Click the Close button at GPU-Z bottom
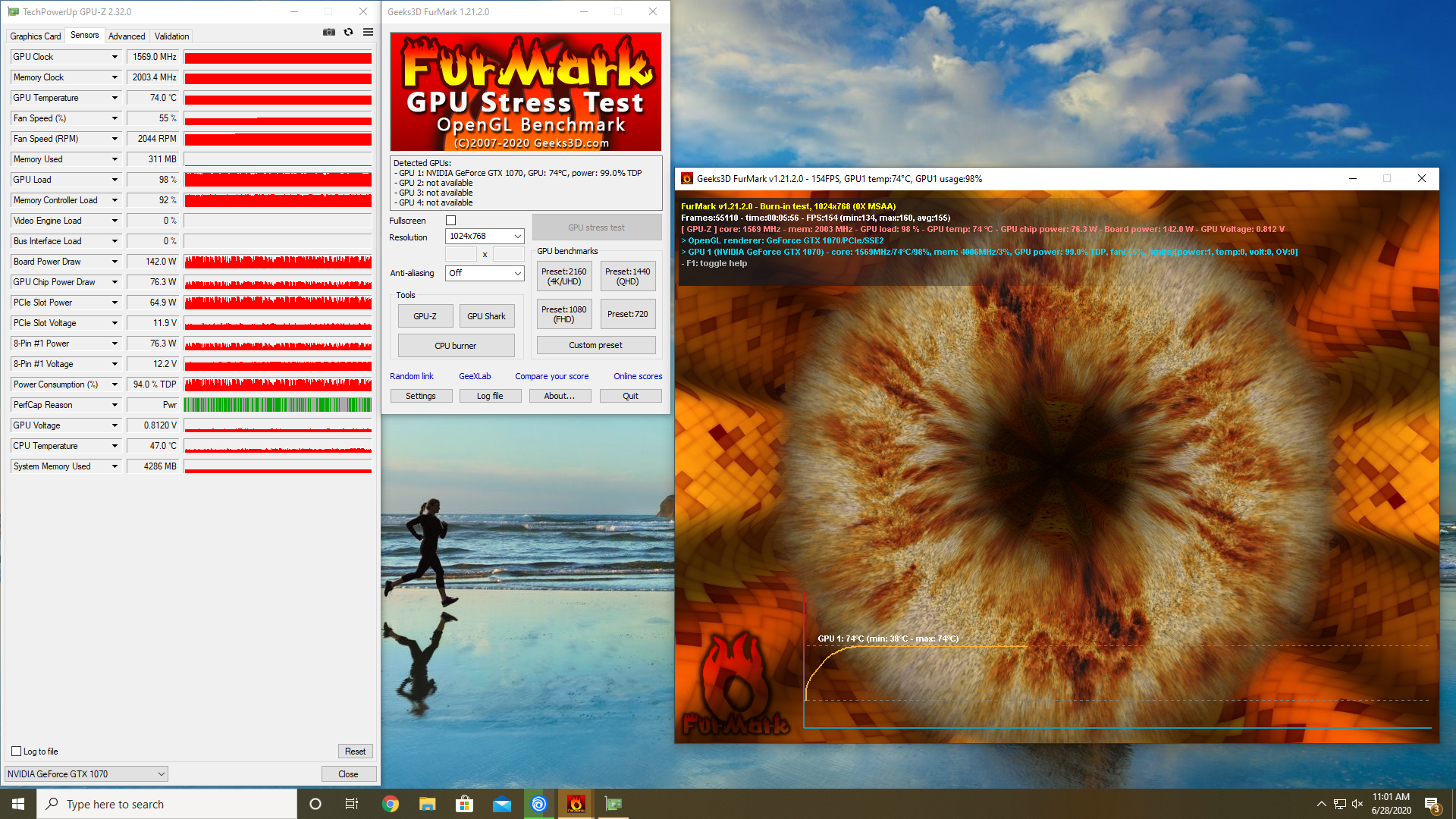 coord(349,774)
